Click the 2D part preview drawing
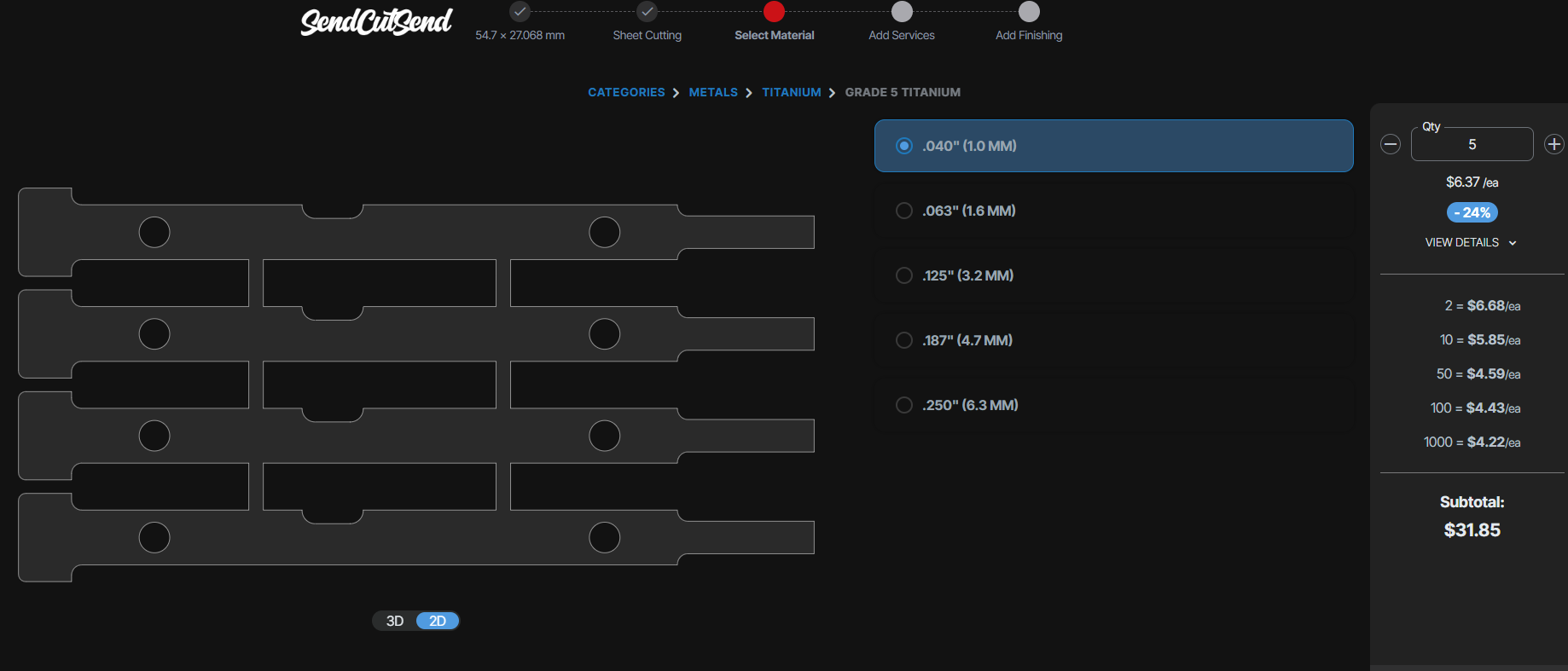 point(415,385)
